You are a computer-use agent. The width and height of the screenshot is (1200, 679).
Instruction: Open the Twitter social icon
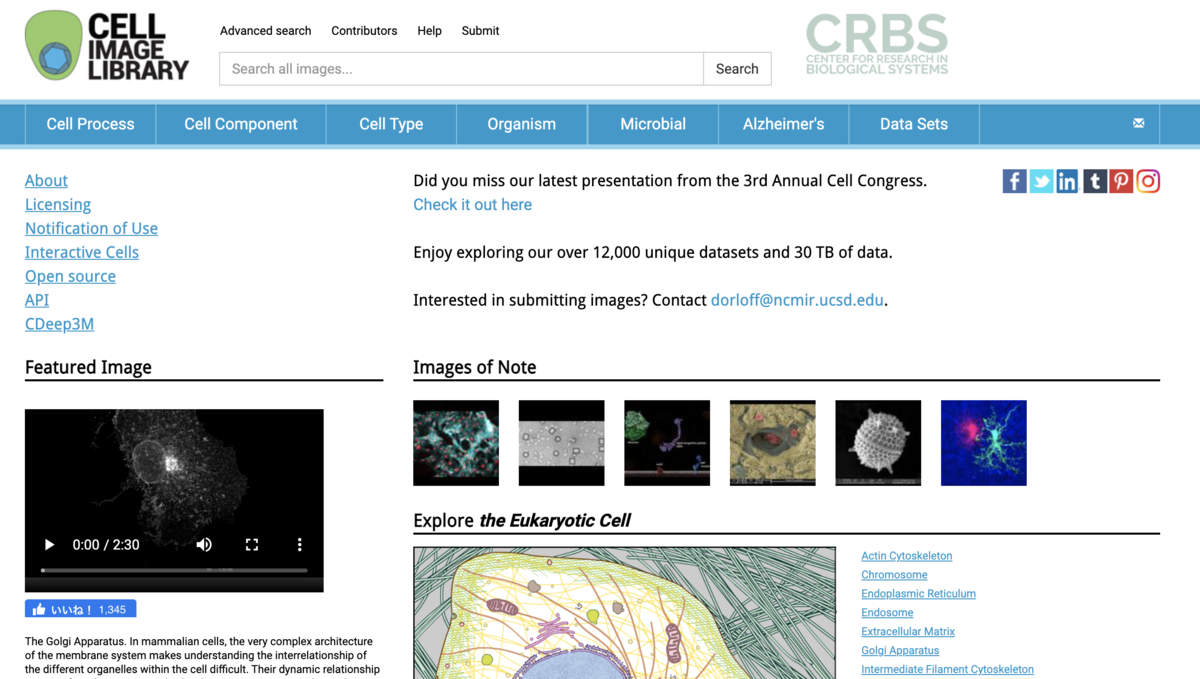coord(1041,181)
